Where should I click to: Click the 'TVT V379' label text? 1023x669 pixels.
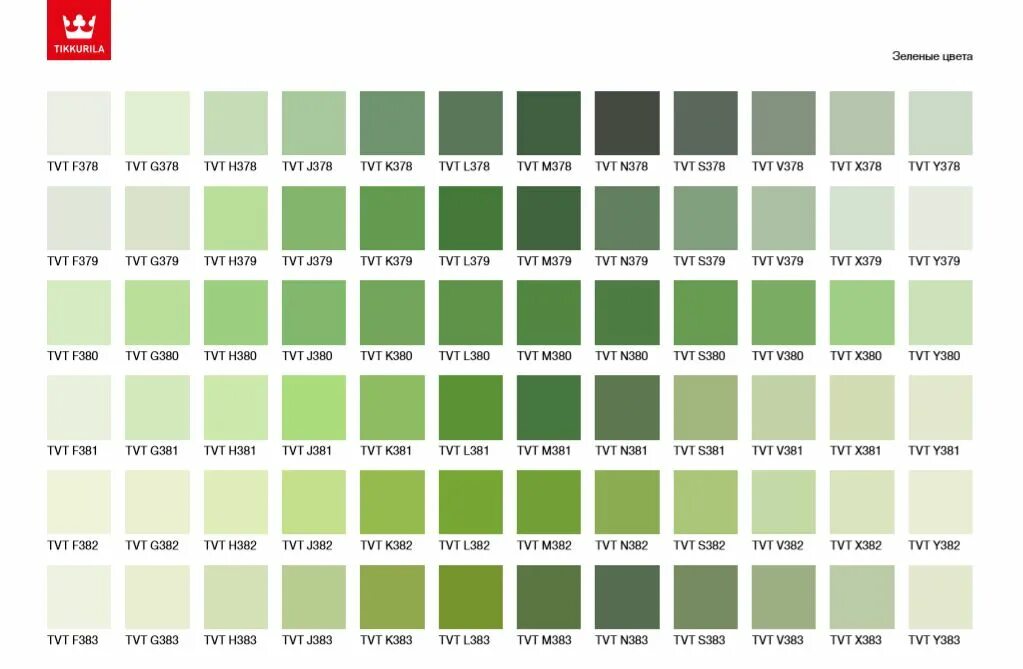coord(778,261)
